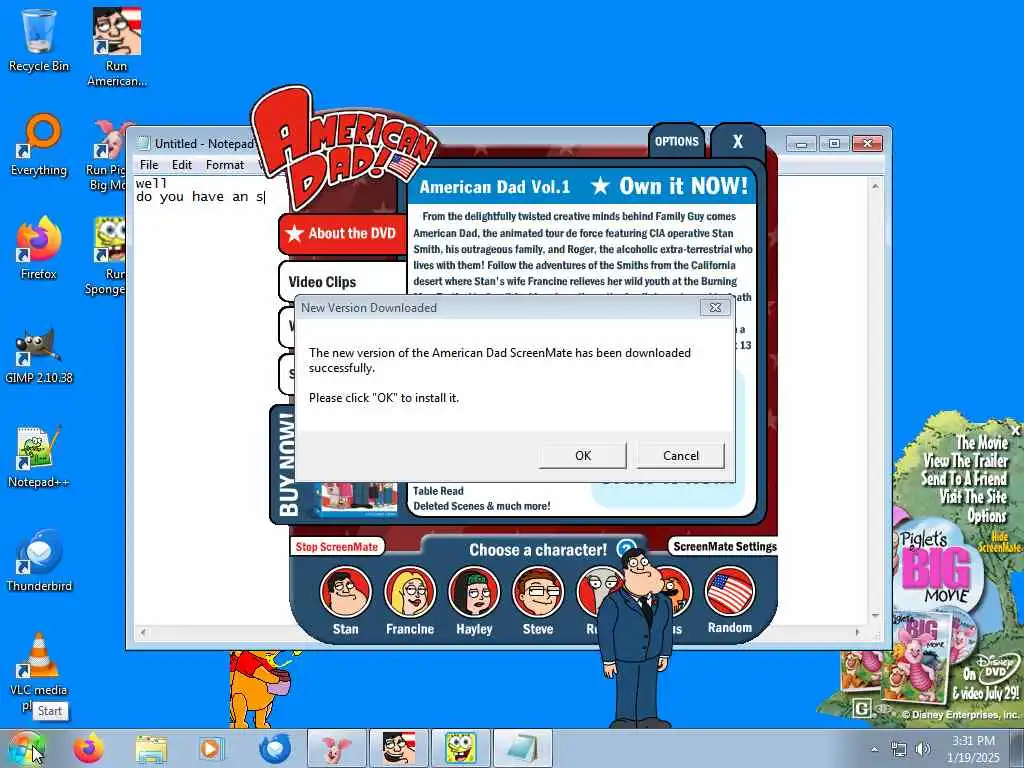Open the Recycle Bin desktop icon

tap(39, 39)
